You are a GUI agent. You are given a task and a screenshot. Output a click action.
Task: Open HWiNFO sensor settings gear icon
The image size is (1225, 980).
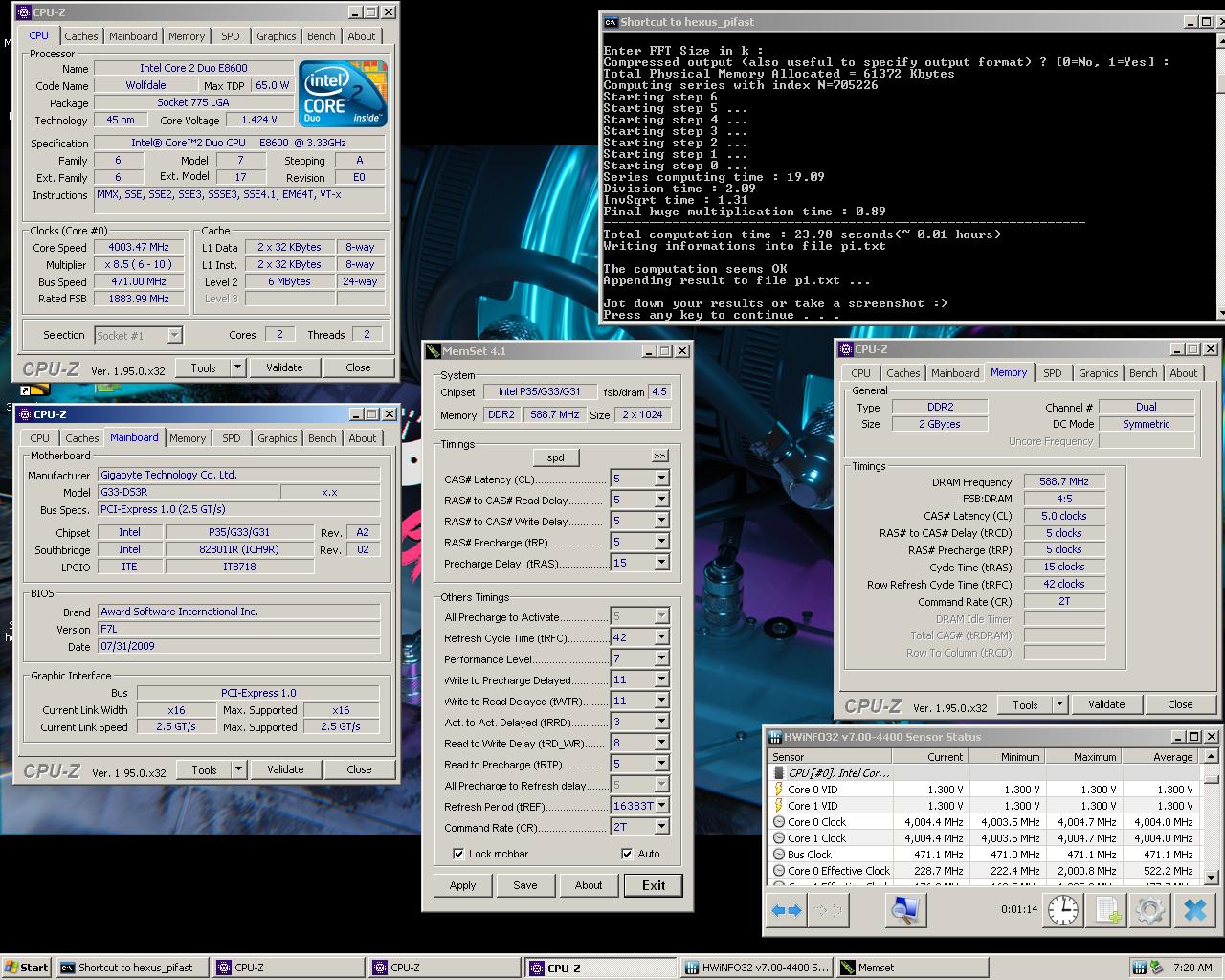coord(1150,910)
